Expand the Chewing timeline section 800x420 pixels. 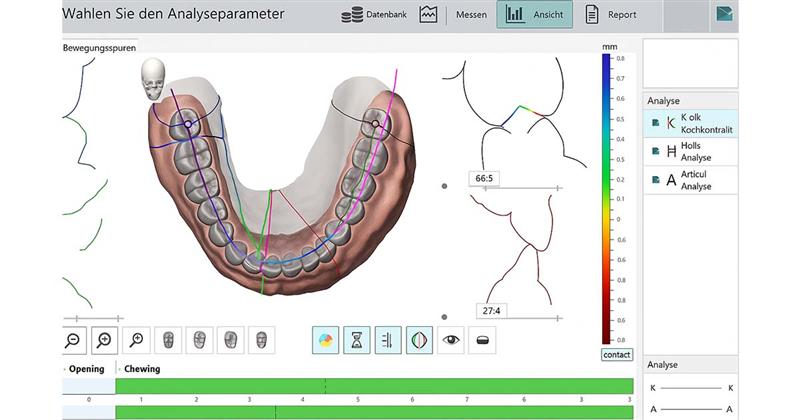coord(140,369)
